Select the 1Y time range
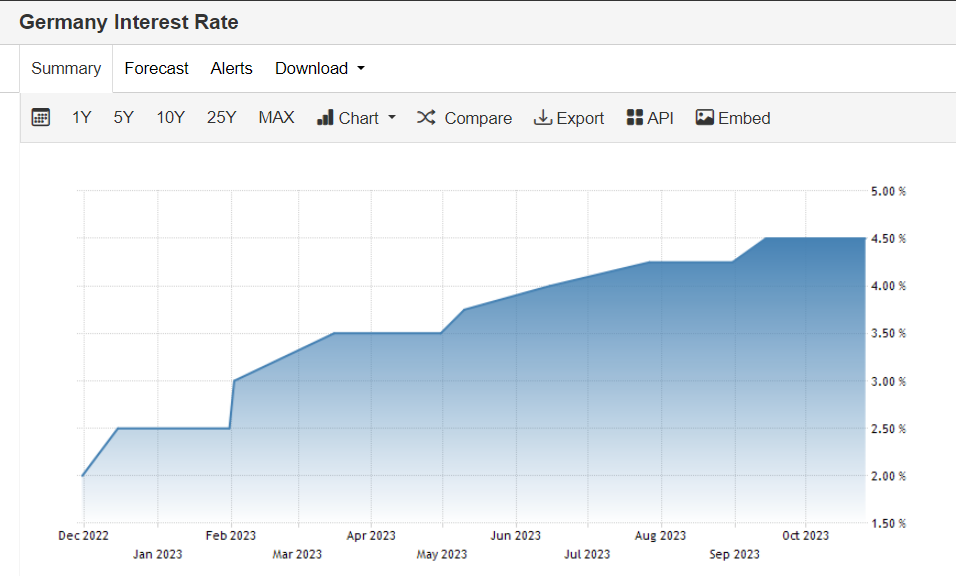956x576 pixels. click(x=82, y=118)
